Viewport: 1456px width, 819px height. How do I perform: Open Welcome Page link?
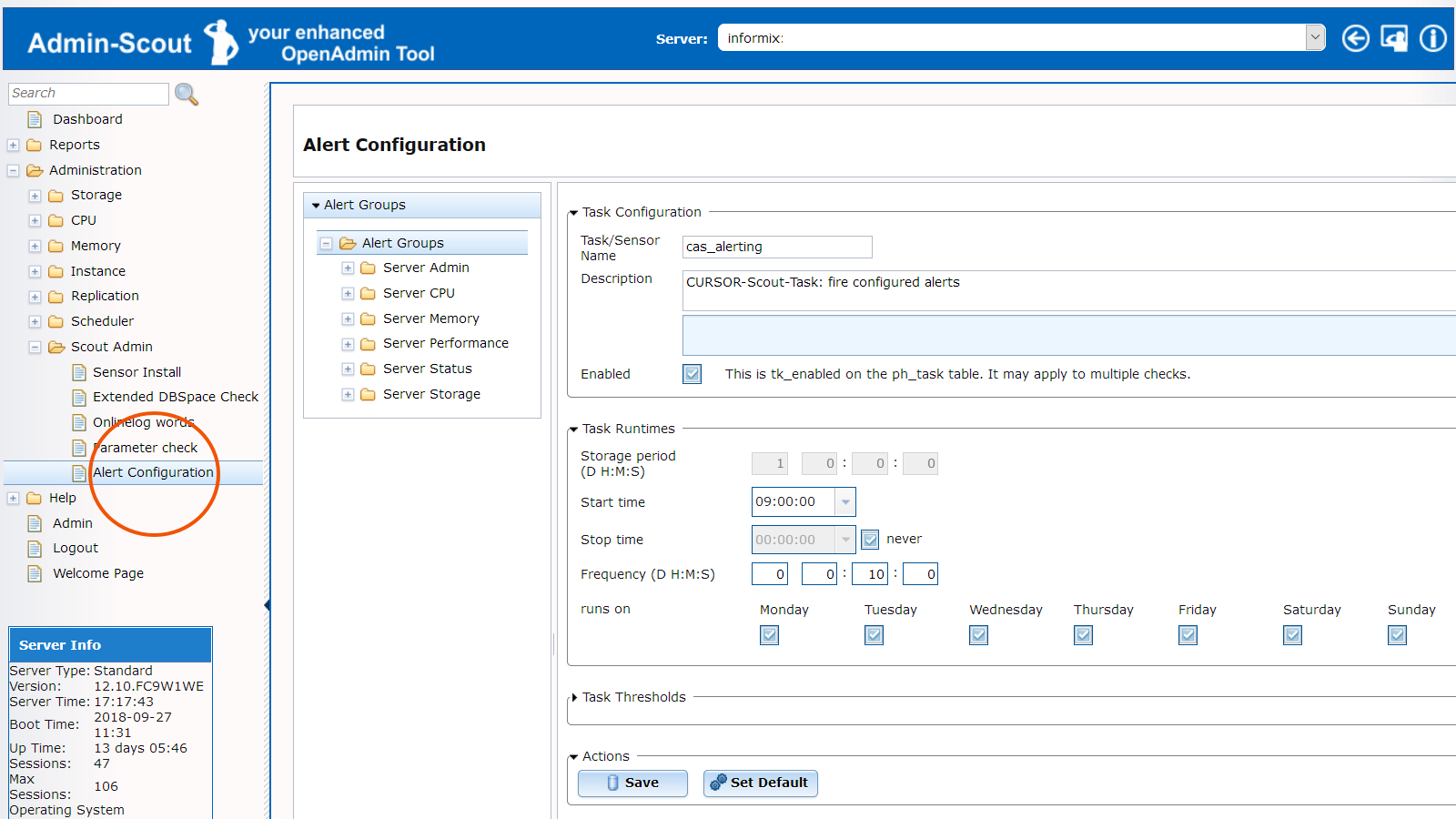(x=98, y=573)
